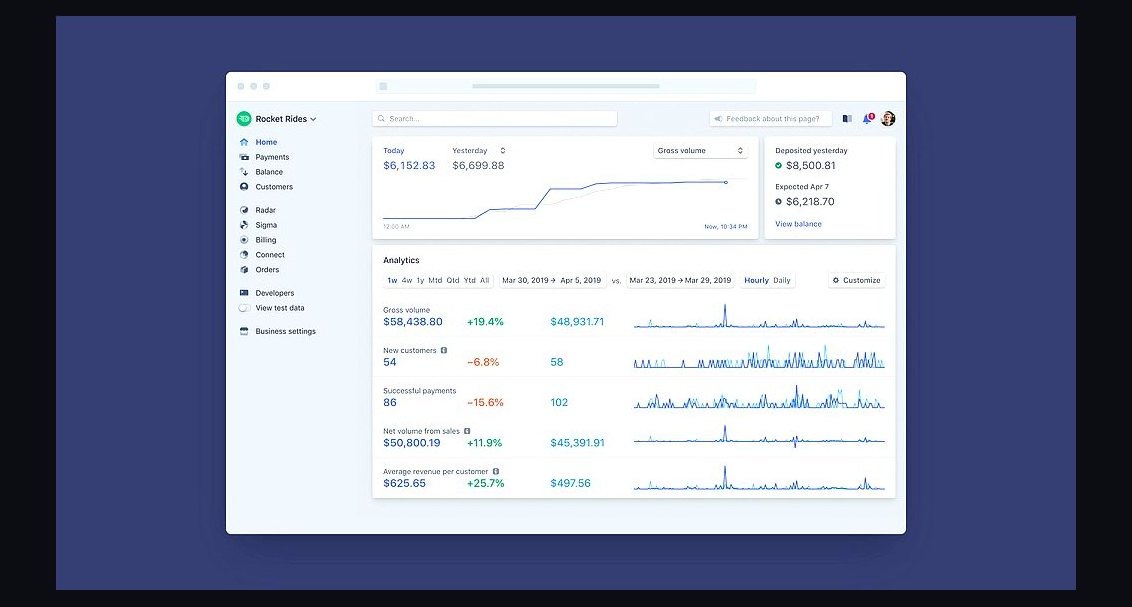Switch to Daily granularity

(782, 281)
